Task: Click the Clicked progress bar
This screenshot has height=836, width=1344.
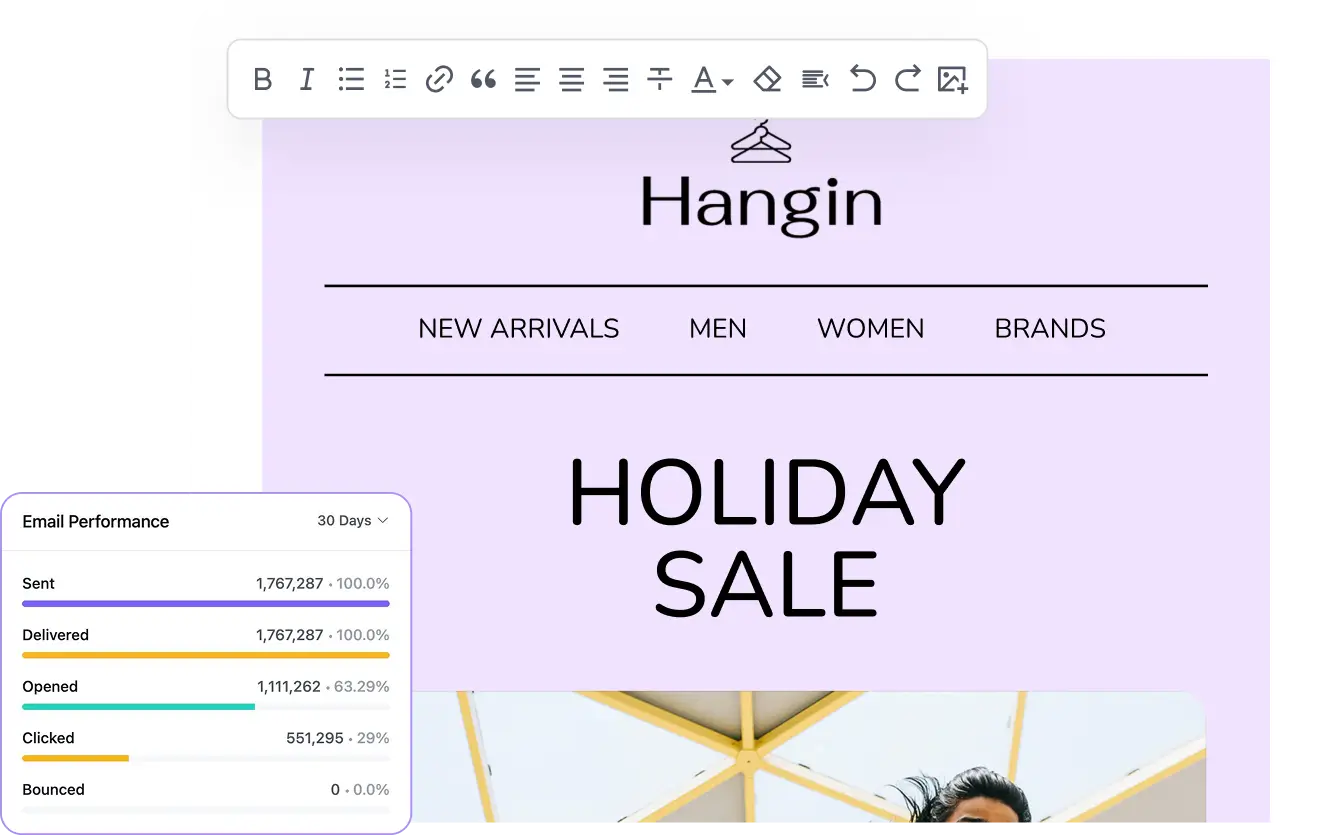Action: click(206, 758)
